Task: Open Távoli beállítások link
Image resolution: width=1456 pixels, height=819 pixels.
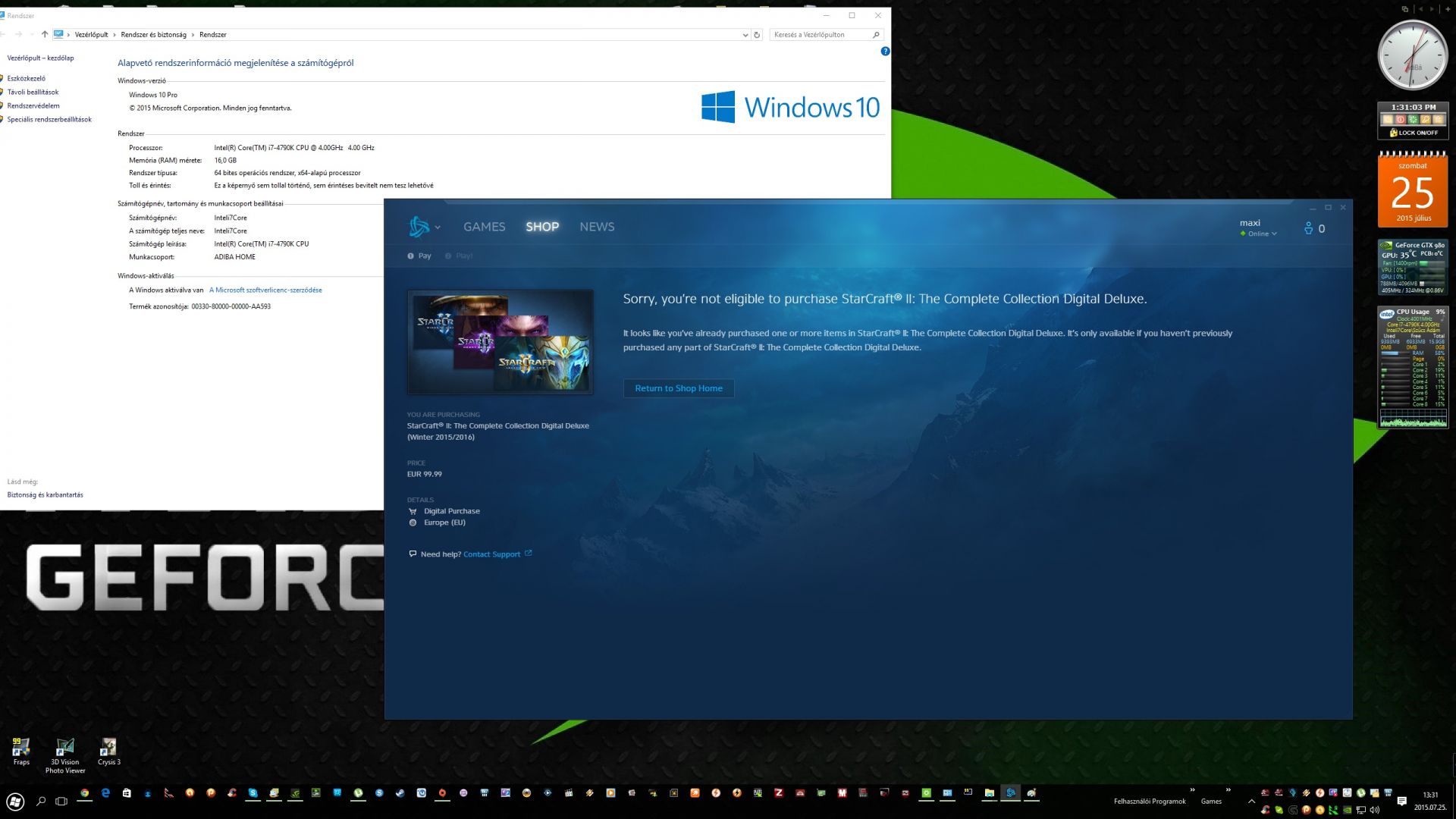Action: pos(33,92)
